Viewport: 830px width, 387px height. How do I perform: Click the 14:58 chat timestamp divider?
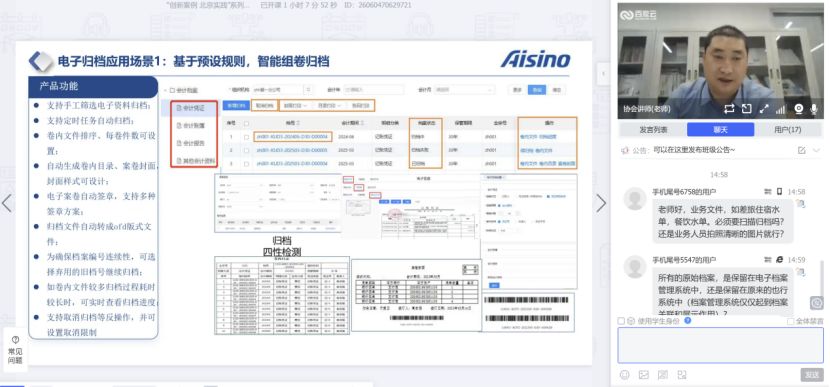[x=718, y=175]
